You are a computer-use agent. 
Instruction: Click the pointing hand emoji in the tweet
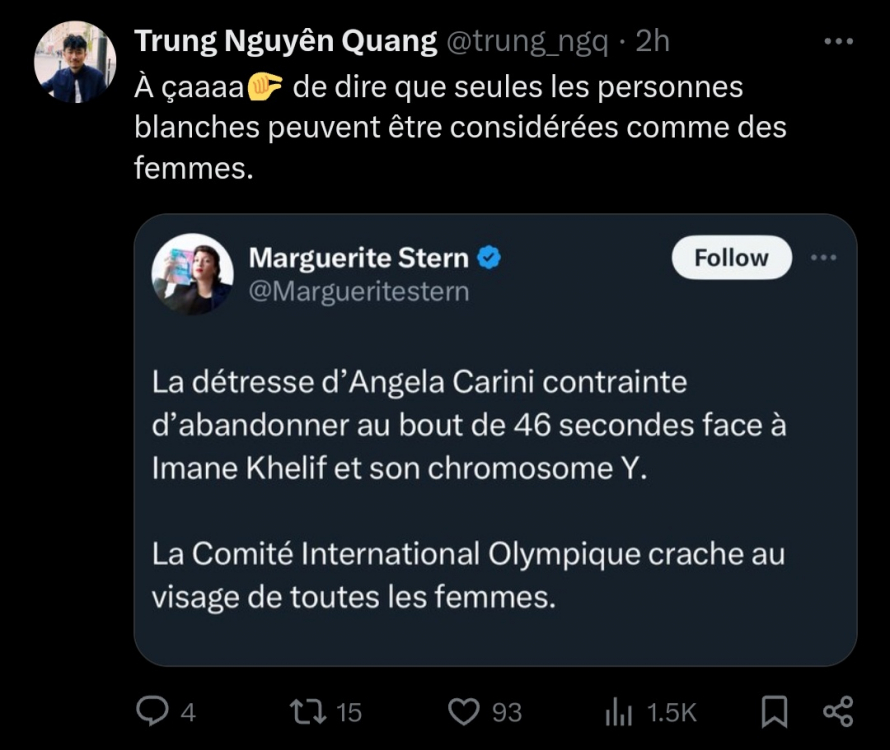tap(264, 89)
